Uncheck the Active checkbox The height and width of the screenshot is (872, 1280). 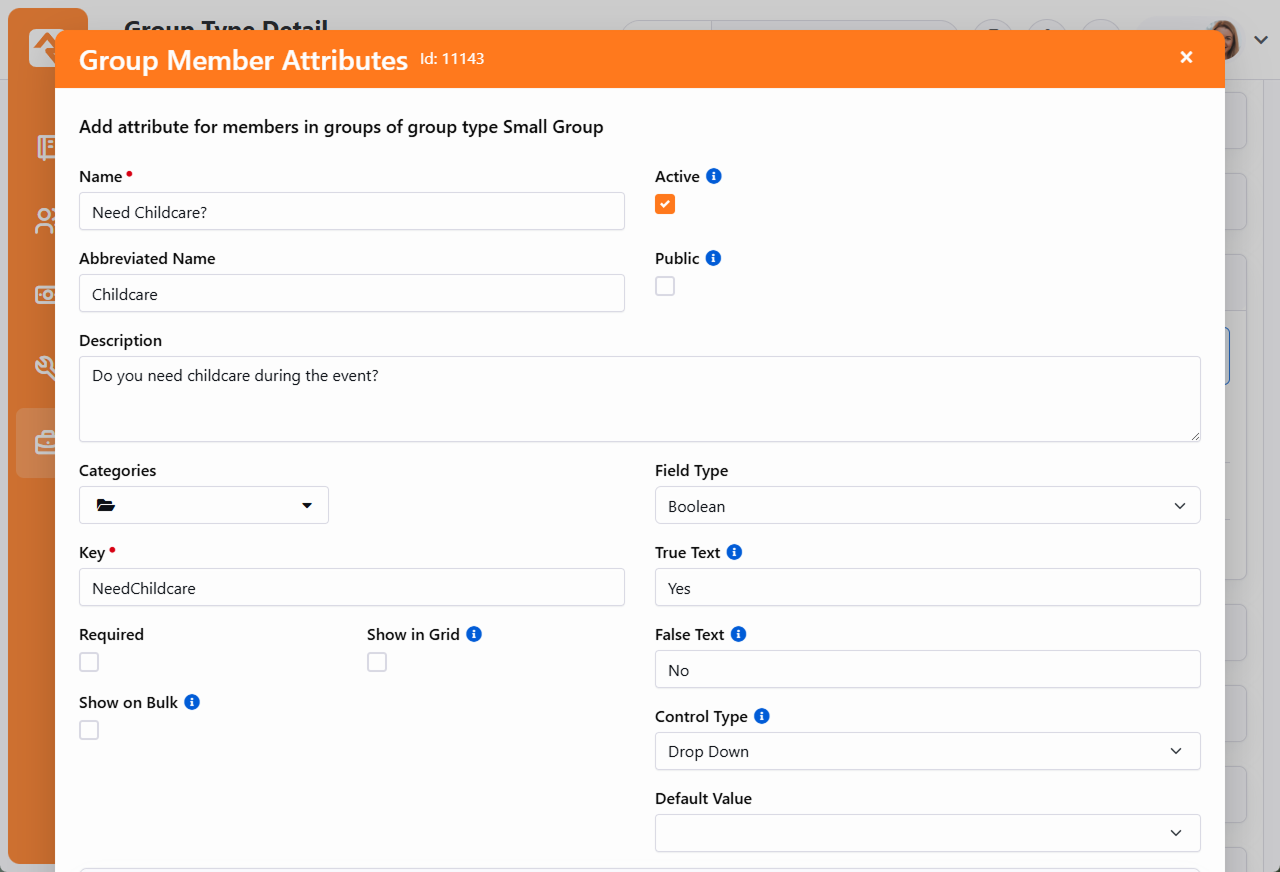click(665, 204)
